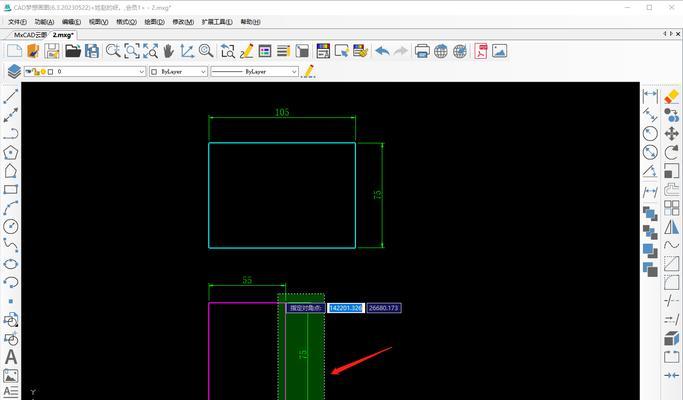This screenshot has width=683, height=400.
Task: Select the Rectangle drawing tool
Action: (11, 190)
